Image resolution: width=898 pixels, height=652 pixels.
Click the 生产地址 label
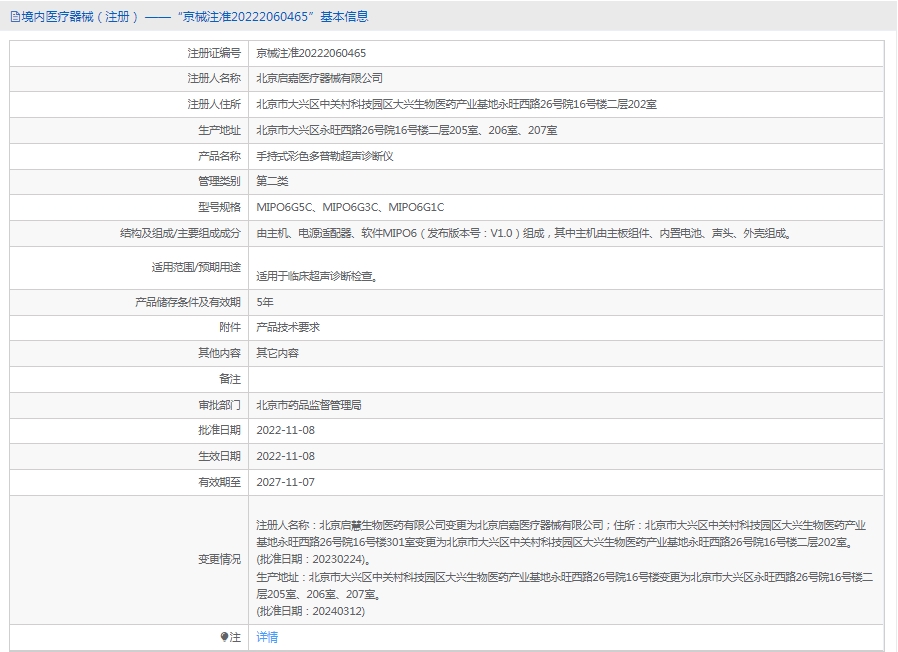click(x=219, y=130)
